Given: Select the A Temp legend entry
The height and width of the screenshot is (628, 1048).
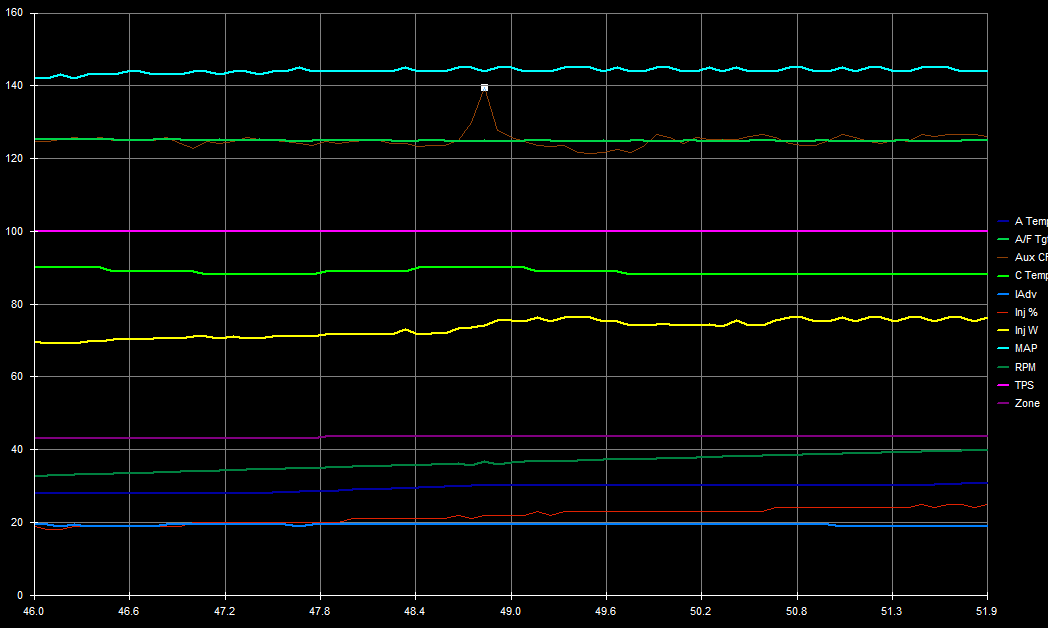Looking at the screenshot, I should 1023,221.
